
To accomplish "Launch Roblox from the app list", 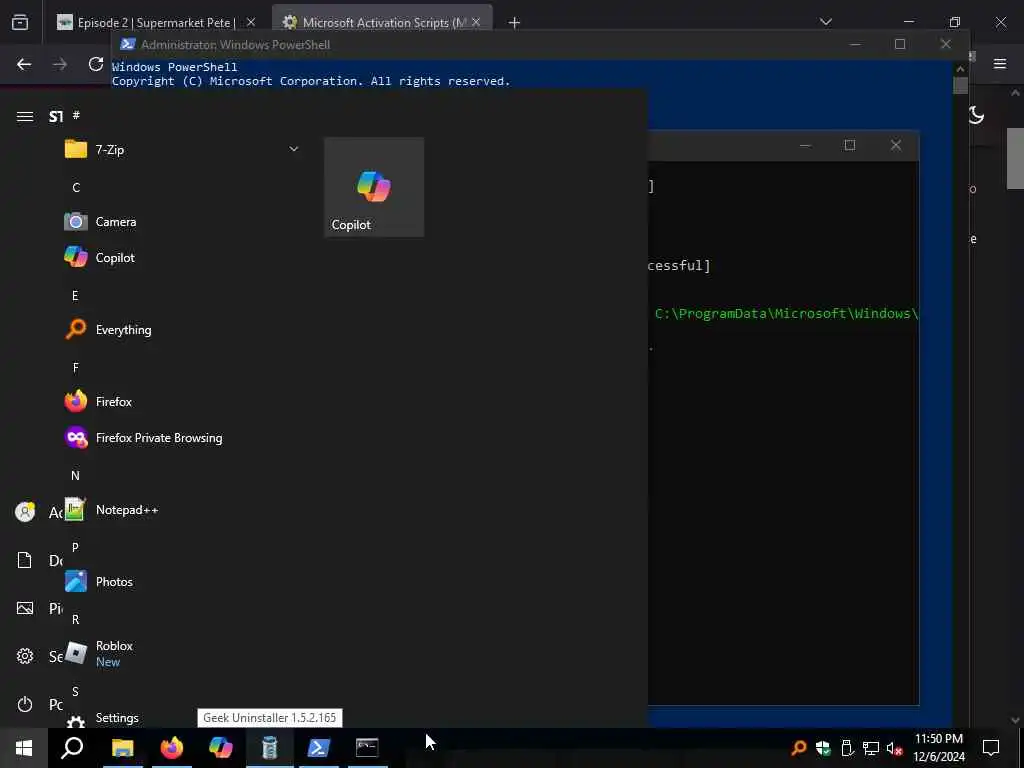I will [181, 653].
